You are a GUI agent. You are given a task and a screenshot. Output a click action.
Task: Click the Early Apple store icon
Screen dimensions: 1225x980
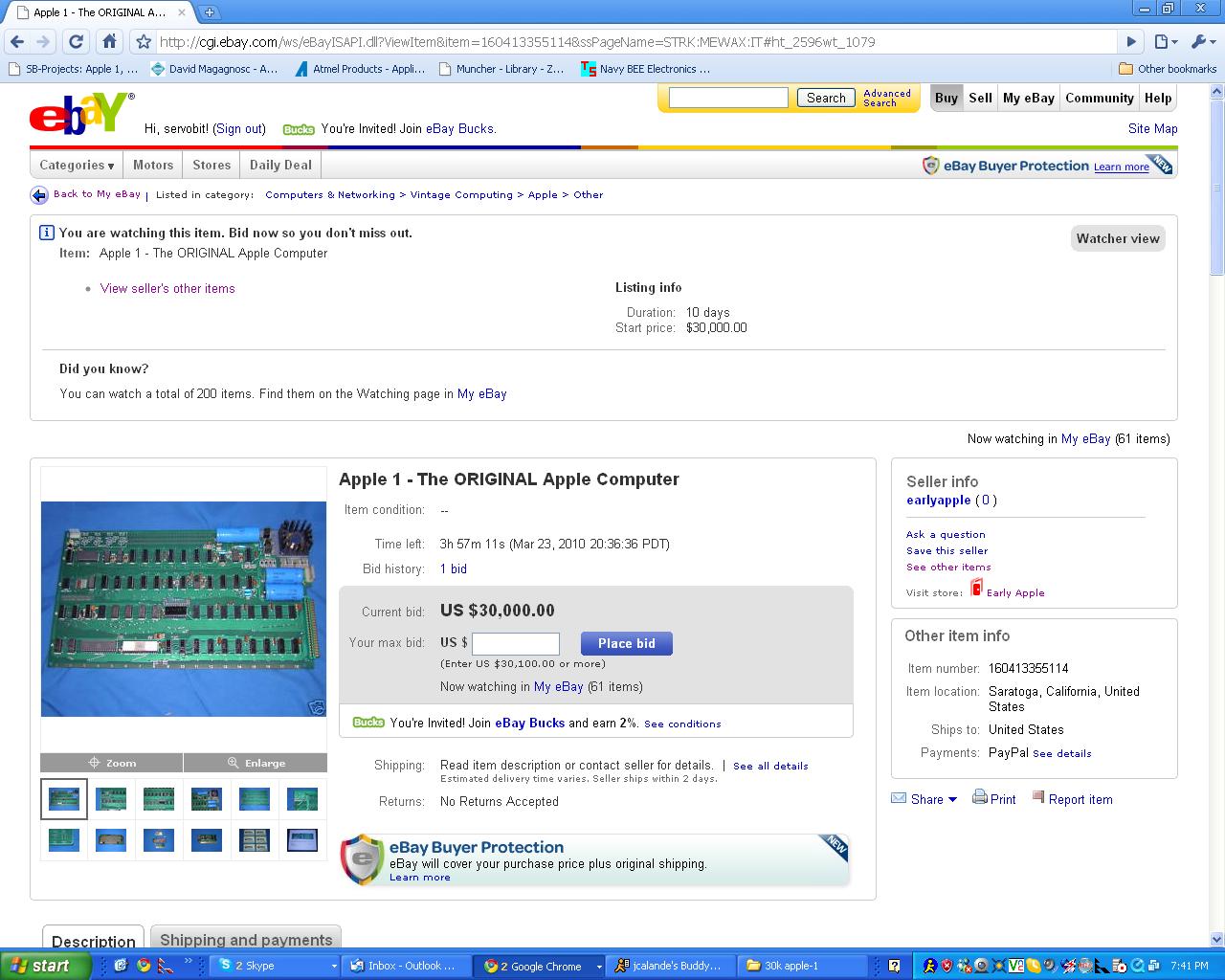(x=976, y=589)
